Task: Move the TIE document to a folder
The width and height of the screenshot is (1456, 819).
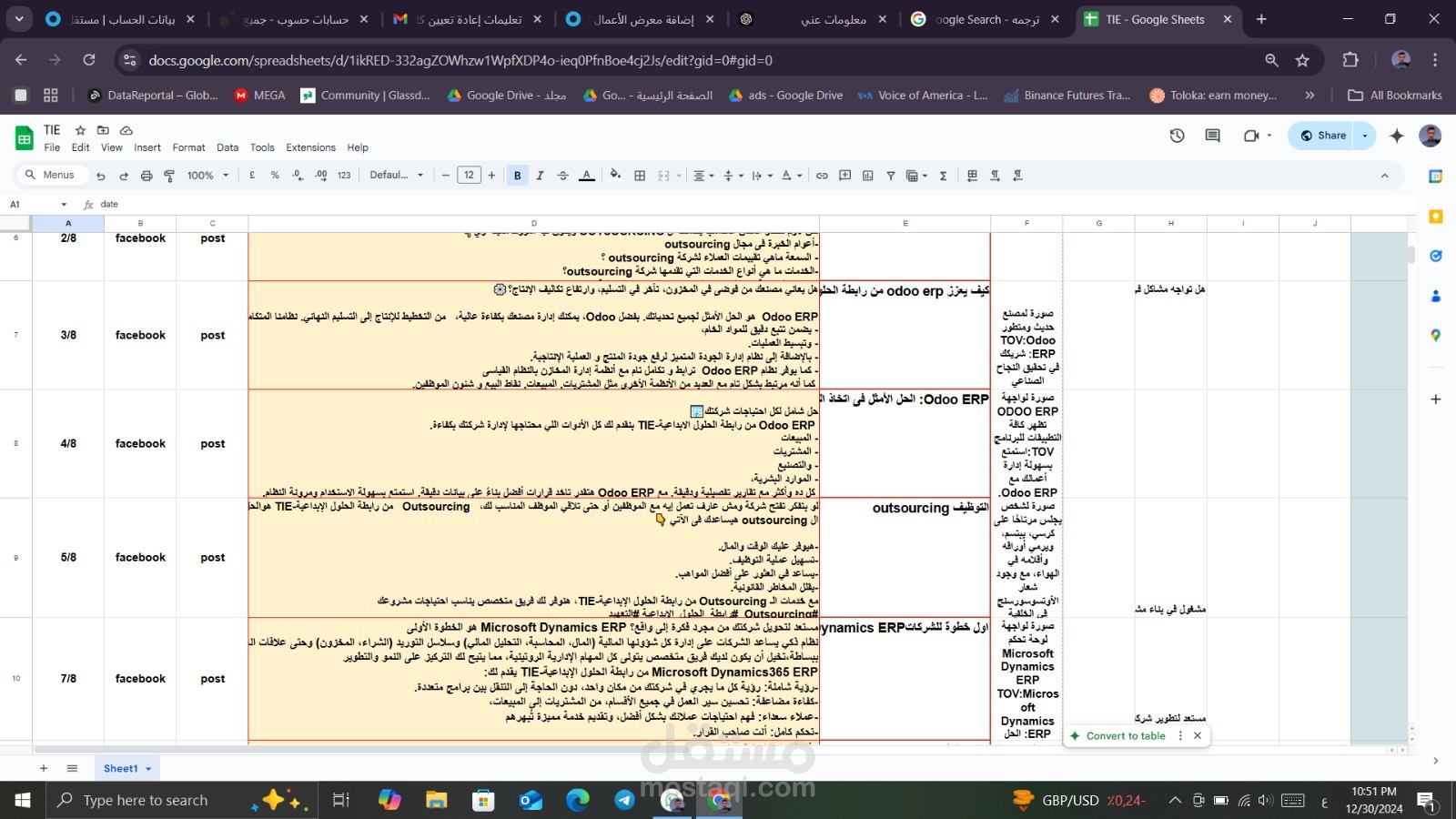Action: pyautogui.click(x=103, y=130)
